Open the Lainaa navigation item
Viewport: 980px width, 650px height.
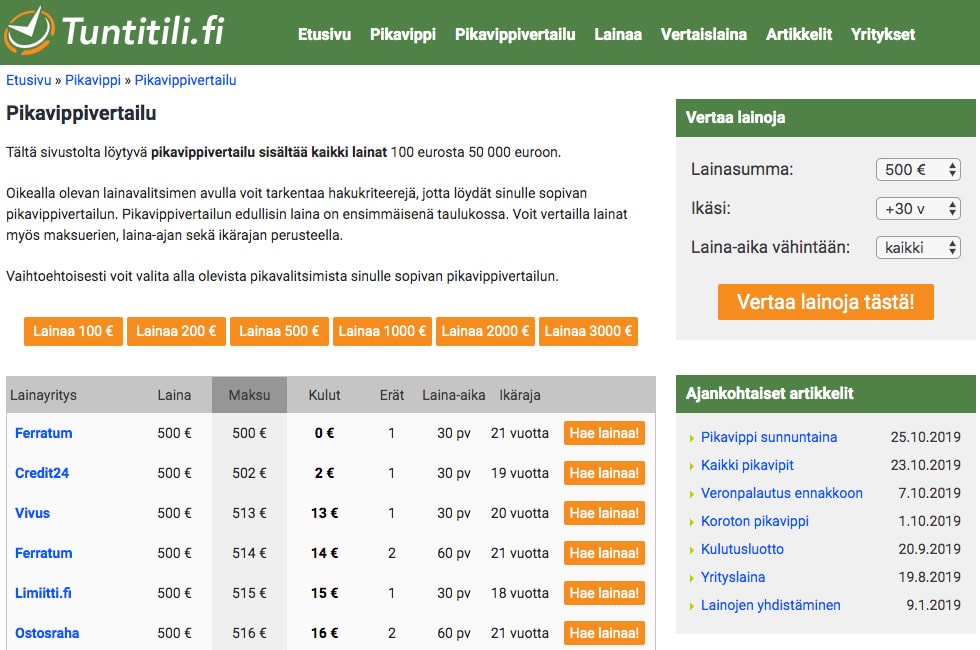[x=618, y=34]
